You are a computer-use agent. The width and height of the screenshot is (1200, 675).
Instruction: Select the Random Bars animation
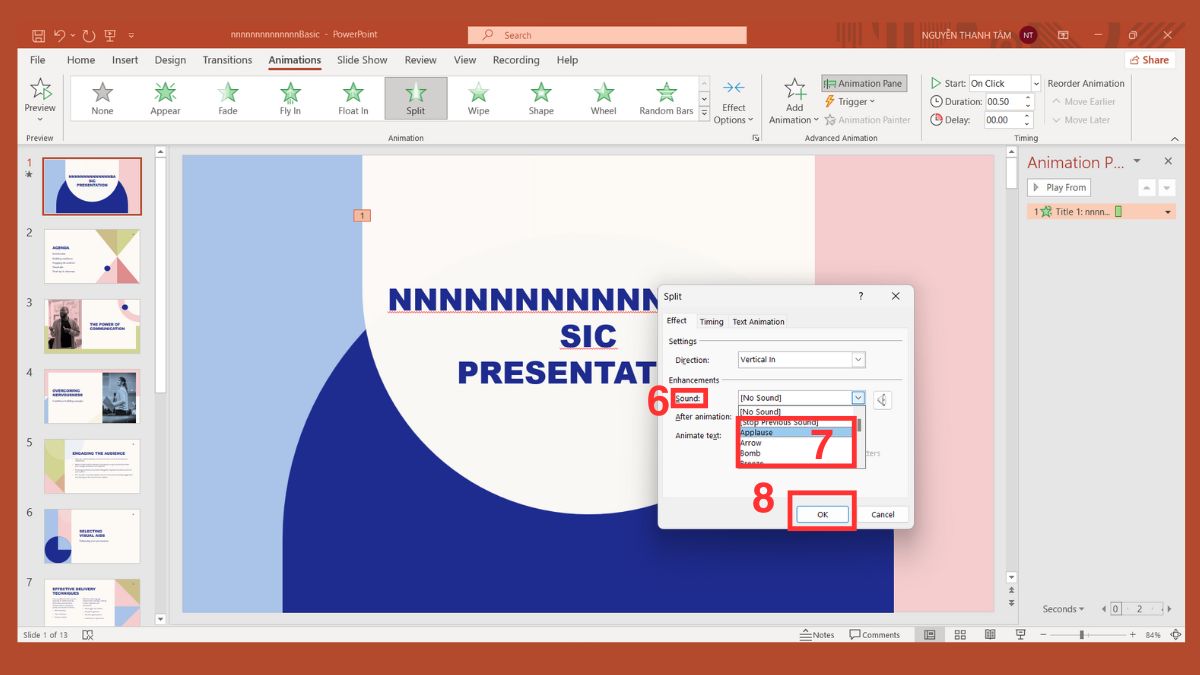pos(665,97)
